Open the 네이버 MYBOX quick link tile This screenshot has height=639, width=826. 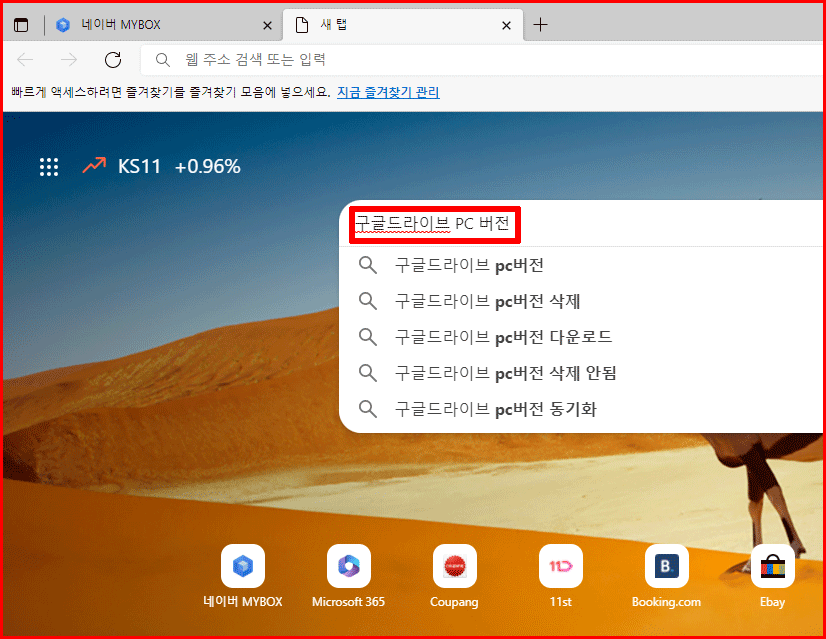(x=243, y=576)
